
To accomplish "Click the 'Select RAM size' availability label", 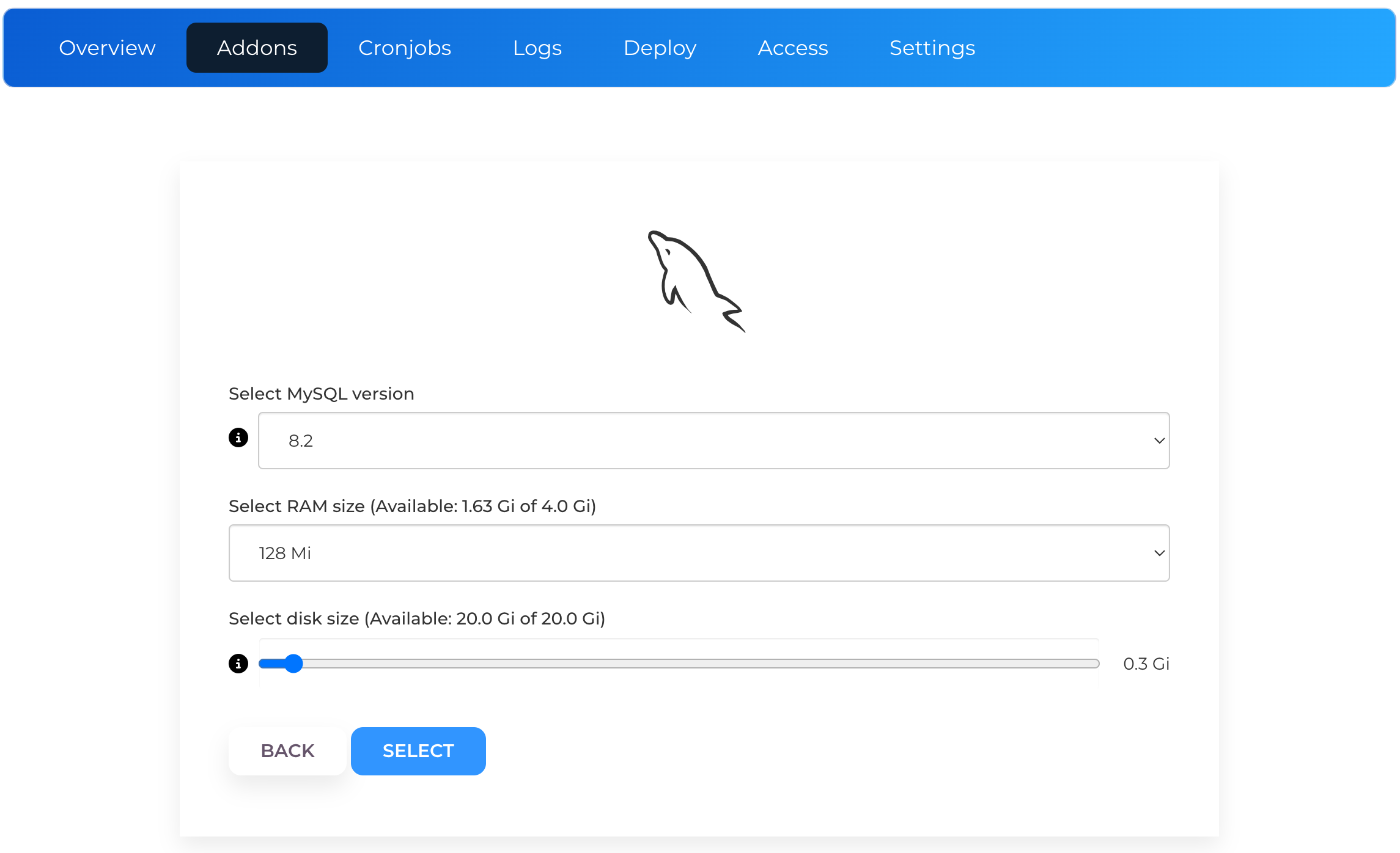I will pyautogui.click(x=412, y=507).
